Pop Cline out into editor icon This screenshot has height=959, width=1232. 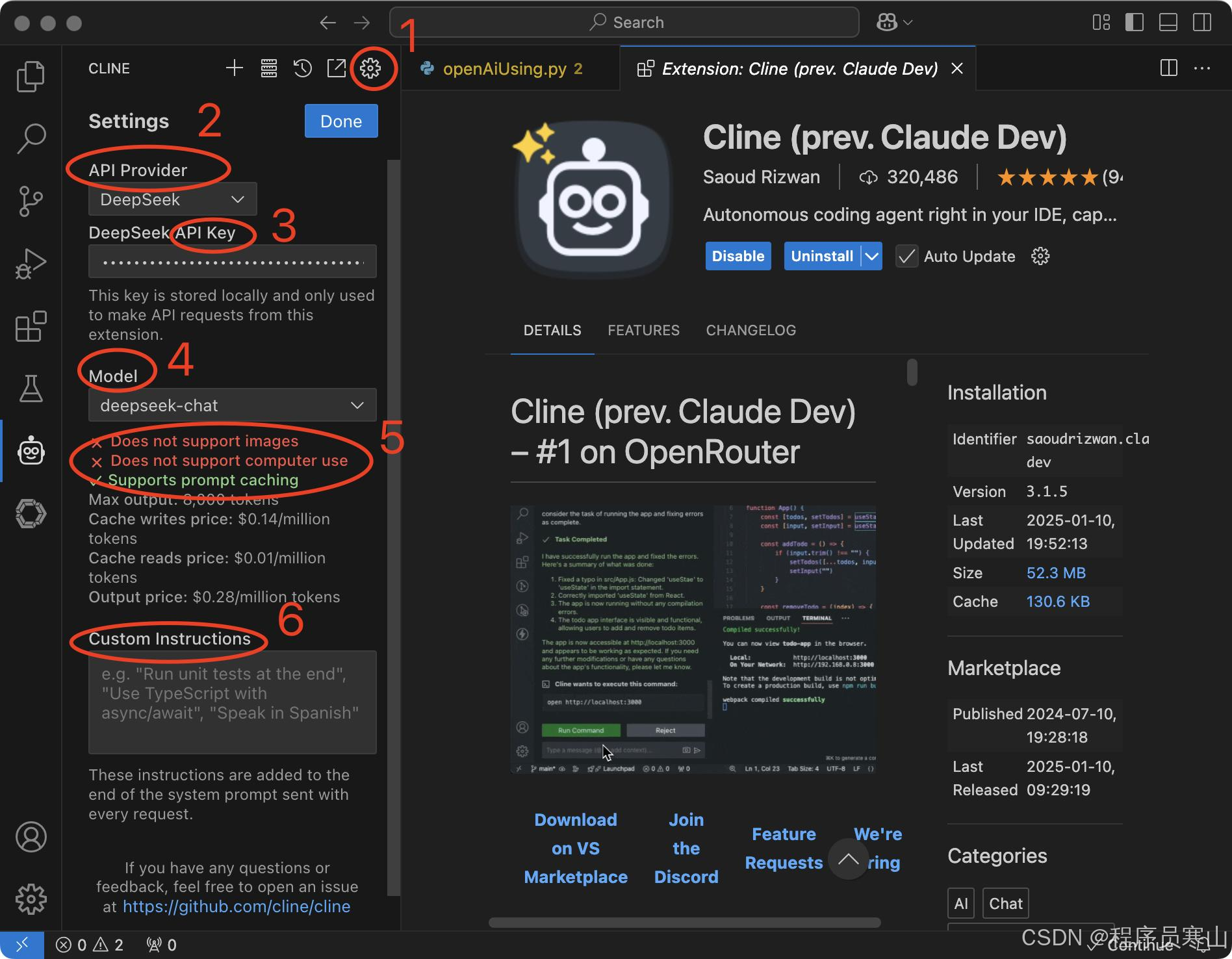337,68
